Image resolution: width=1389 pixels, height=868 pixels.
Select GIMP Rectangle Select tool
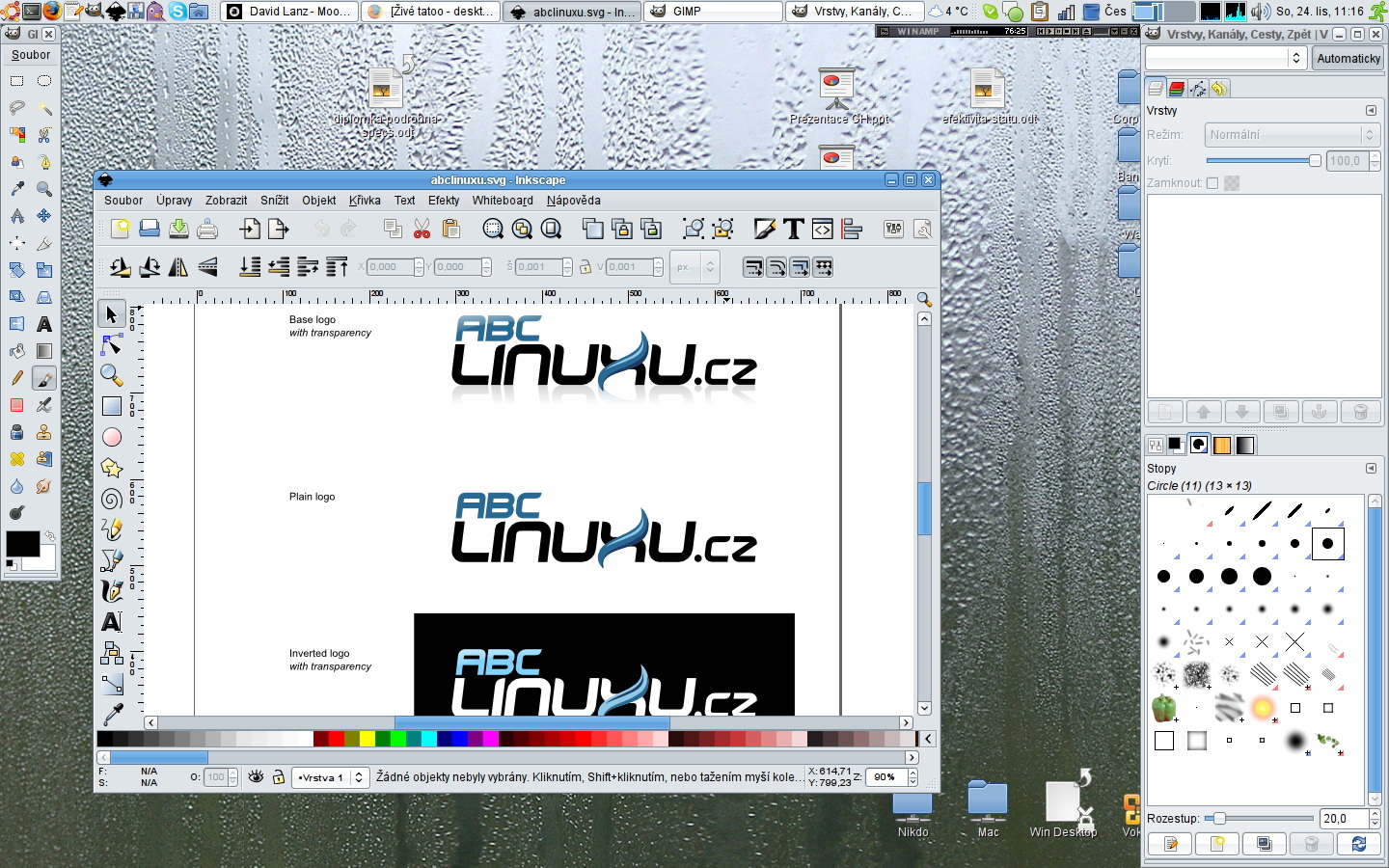17,81
